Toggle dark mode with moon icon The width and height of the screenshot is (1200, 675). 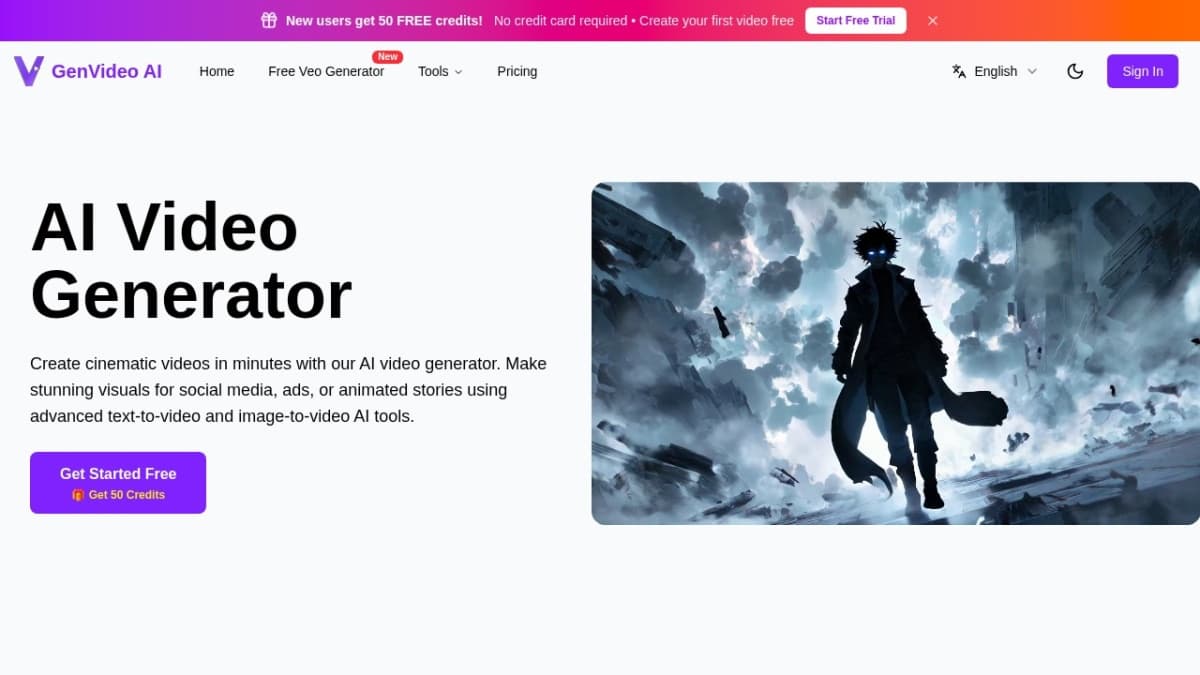pyautogui.click(x=1075, y=71)
